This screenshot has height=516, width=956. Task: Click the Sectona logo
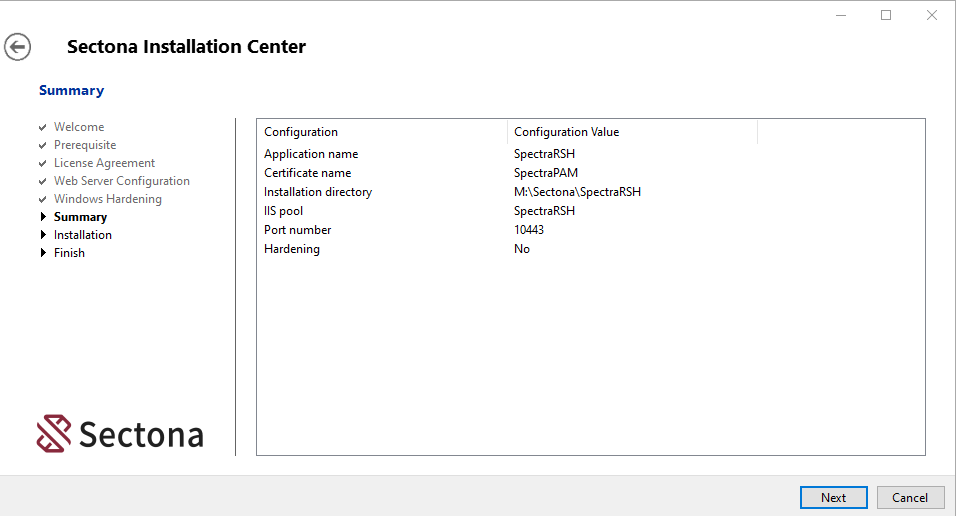120,434
